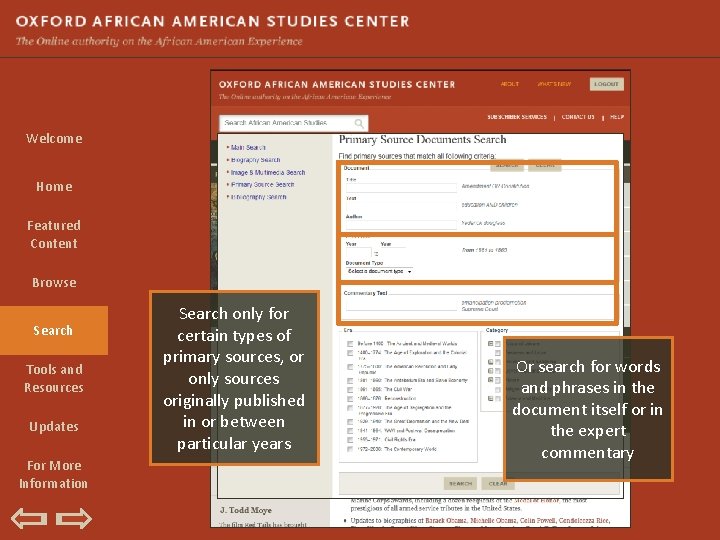Open the Bibliography Search link
This screenshot has height=540, width=720.
pos(258,197)
